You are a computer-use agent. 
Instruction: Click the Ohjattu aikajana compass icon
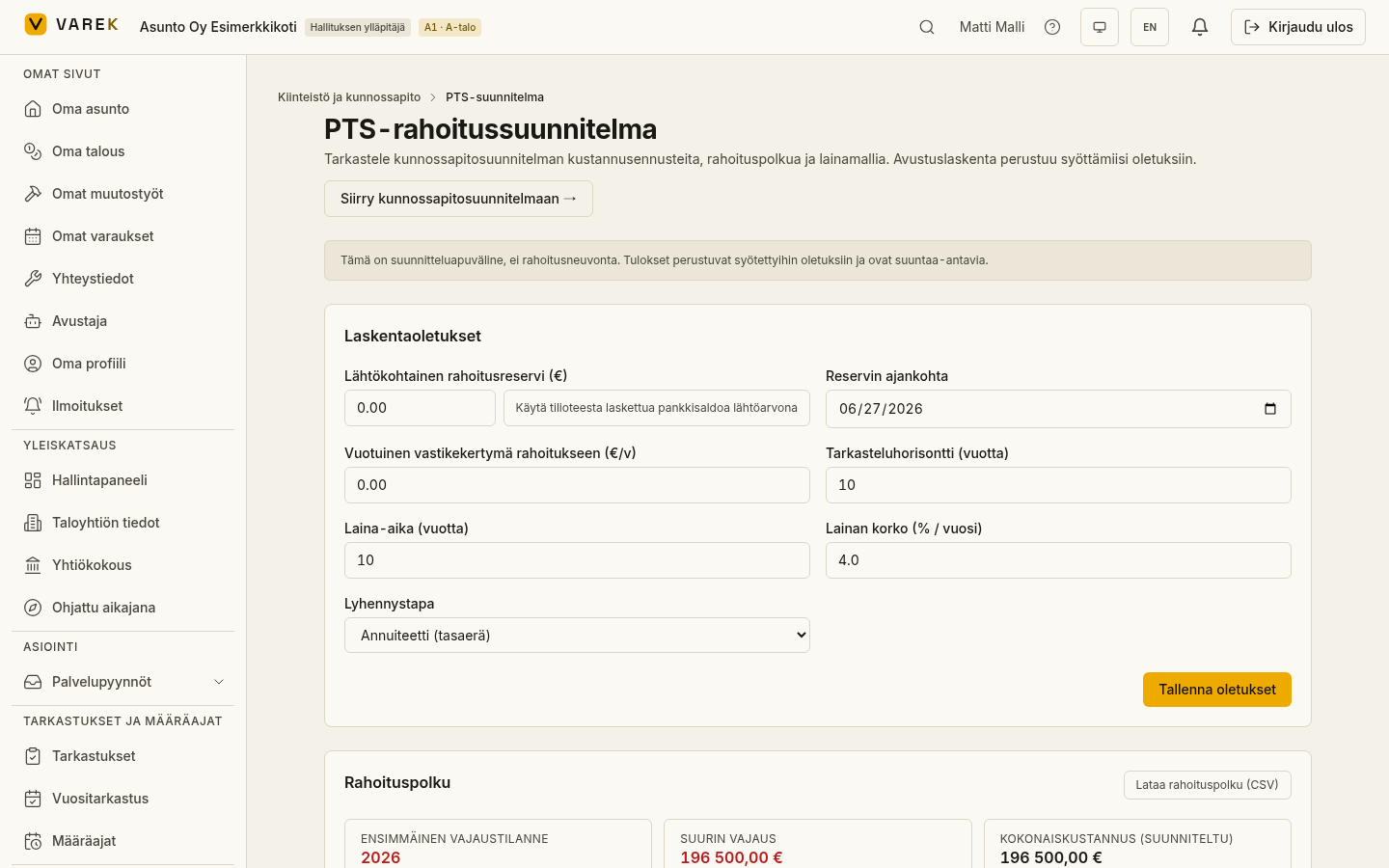click(33, 608)
